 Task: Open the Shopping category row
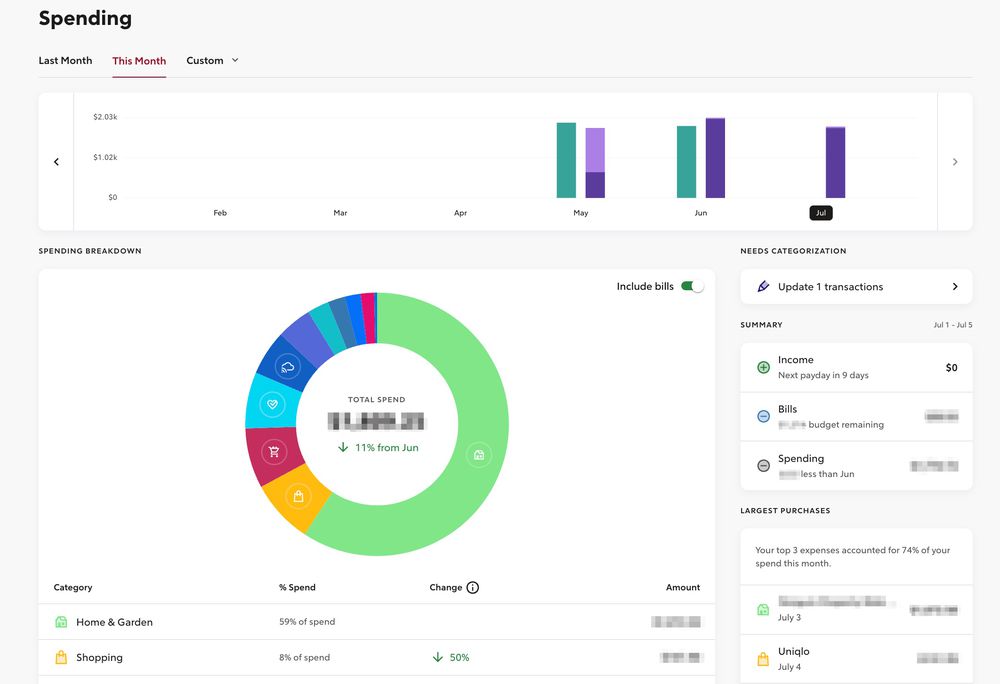pos(377,658)
